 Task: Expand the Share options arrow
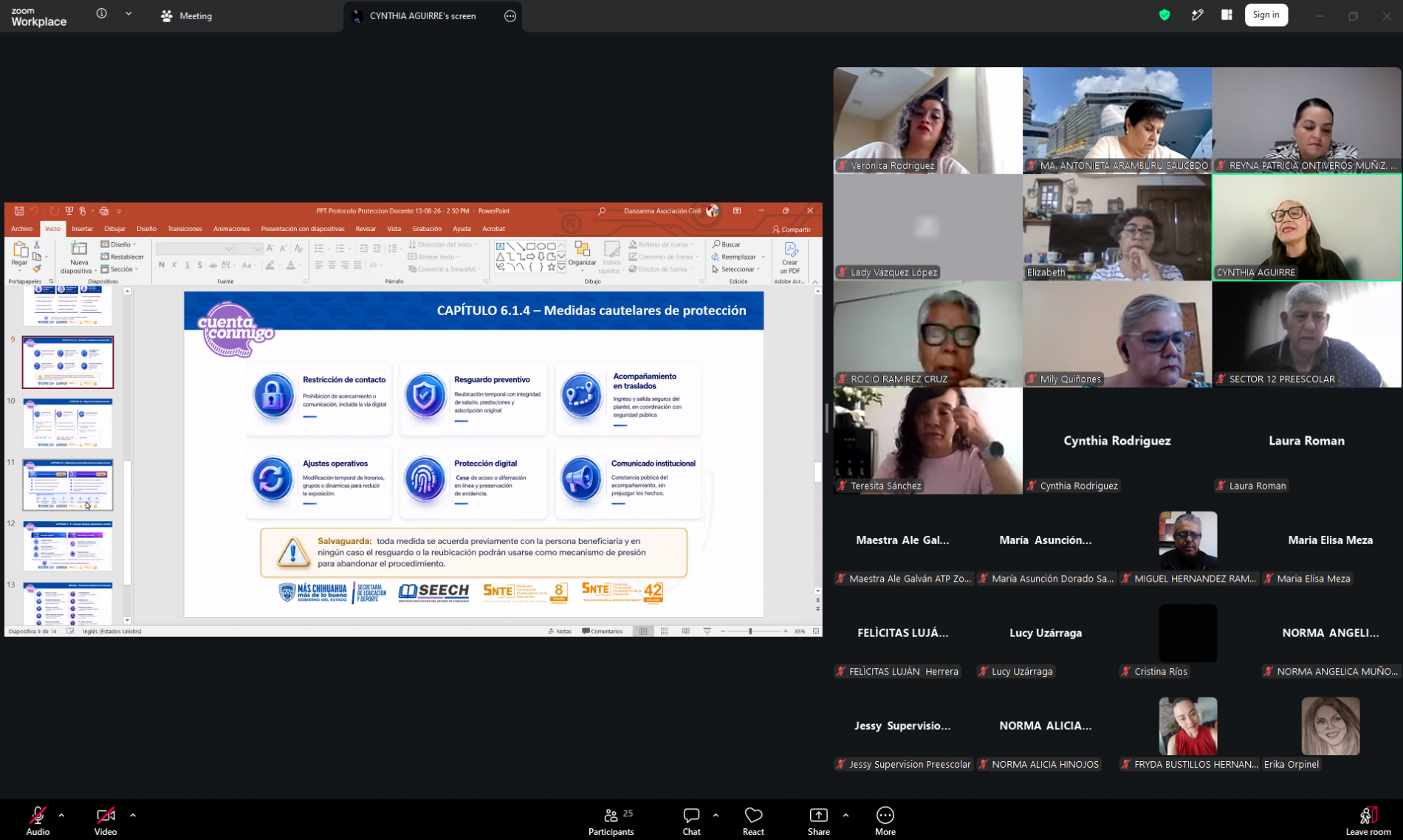coord(845,815)
